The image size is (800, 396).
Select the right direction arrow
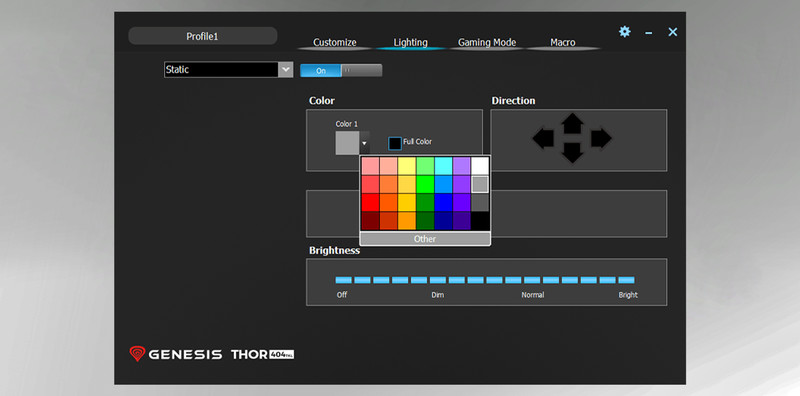(602, 138)
